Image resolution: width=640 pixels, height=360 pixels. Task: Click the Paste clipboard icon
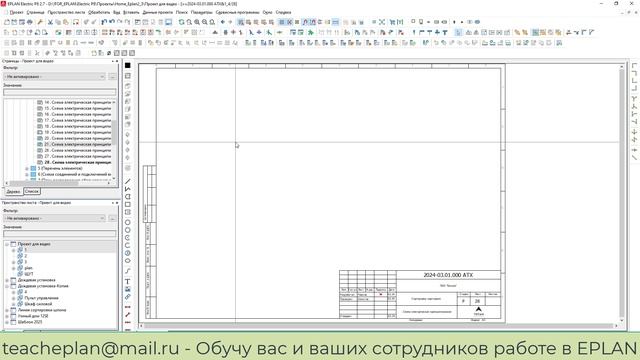66,22
